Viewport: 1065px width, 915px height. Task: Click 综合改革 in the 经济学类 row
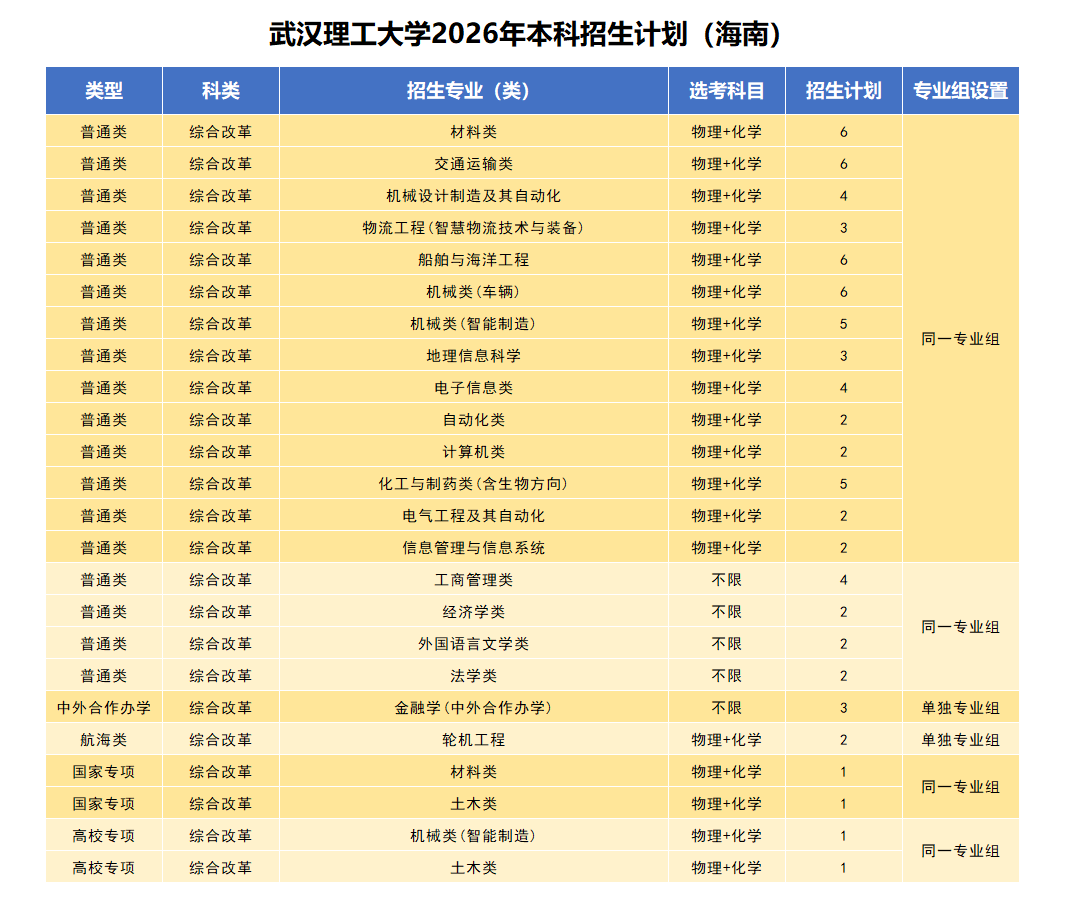point(221,611)
